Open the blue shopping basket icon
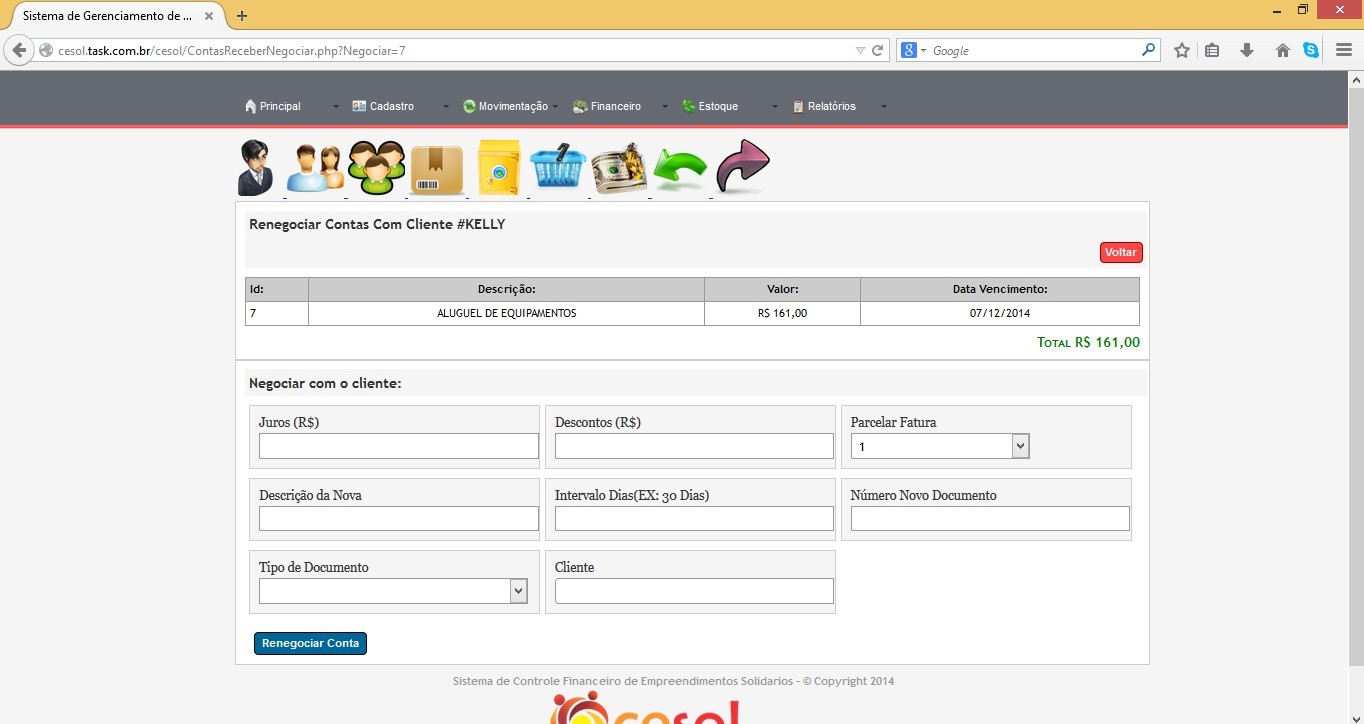The width and height of the screenshot is (1364, 724). click(x=557, y=167)
